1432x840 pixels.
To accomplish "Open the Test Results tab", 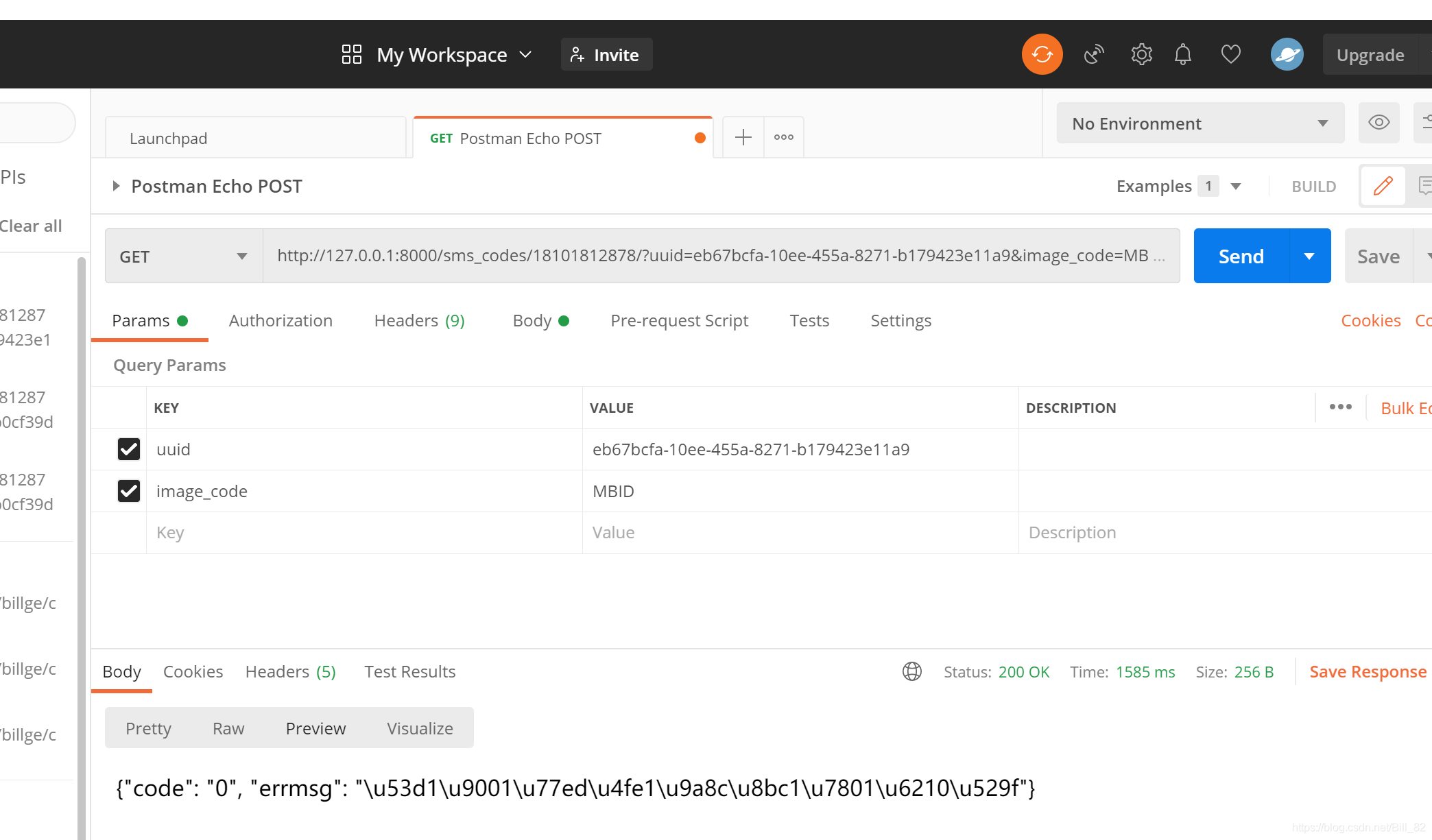I will (x=409, y=671).
